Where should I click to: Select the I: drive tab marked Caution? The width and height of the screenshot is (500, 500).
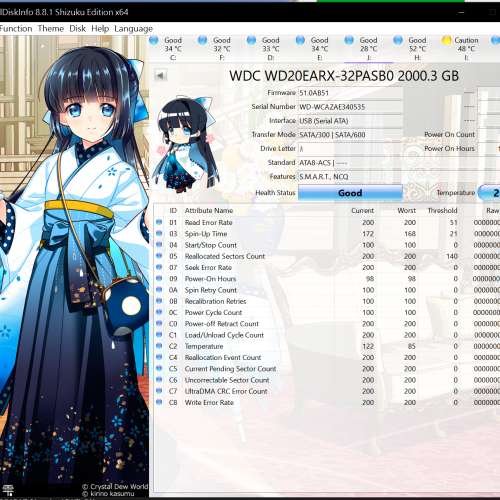click(x=466, y=49)
